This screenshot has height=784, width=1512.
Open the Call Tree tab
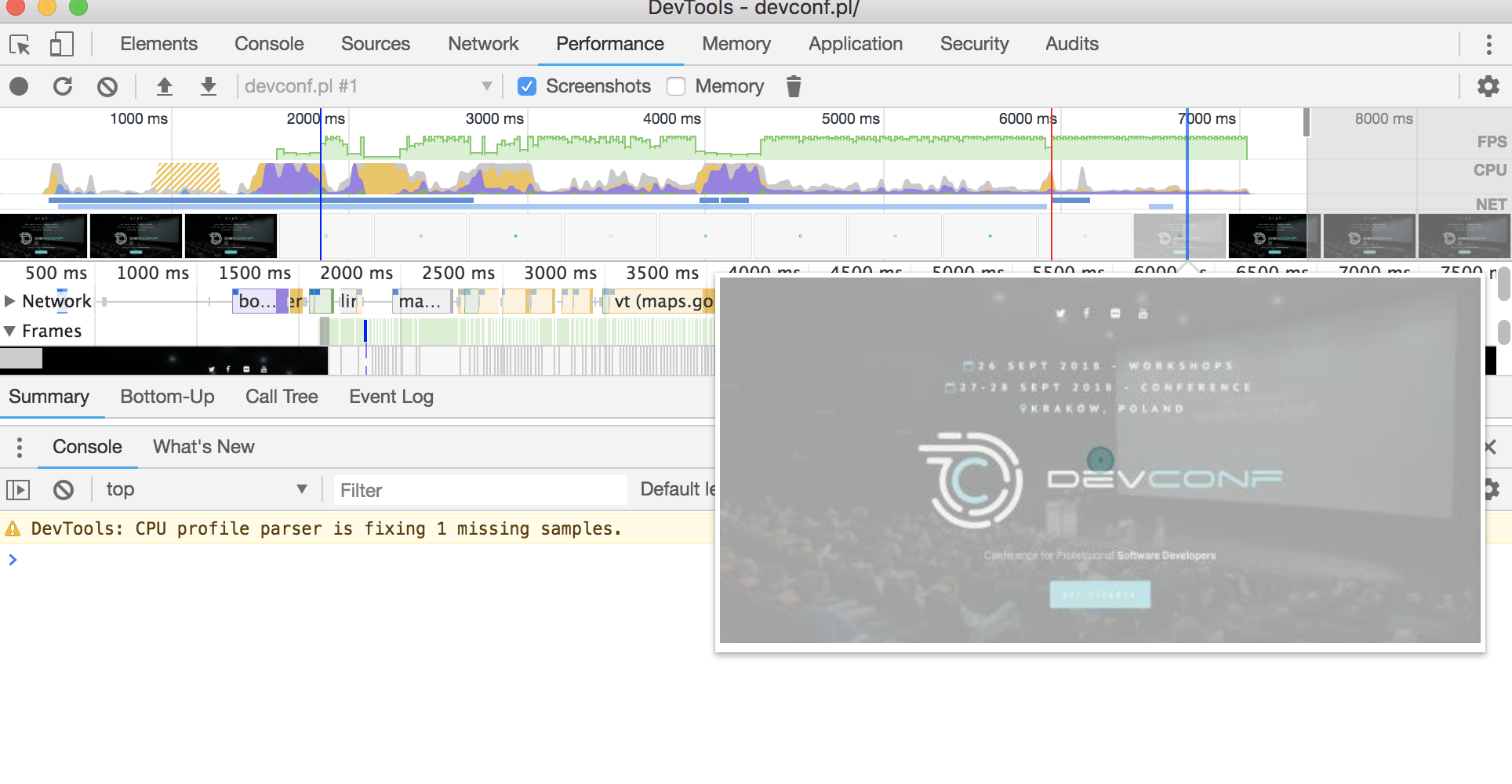[282, 397]
